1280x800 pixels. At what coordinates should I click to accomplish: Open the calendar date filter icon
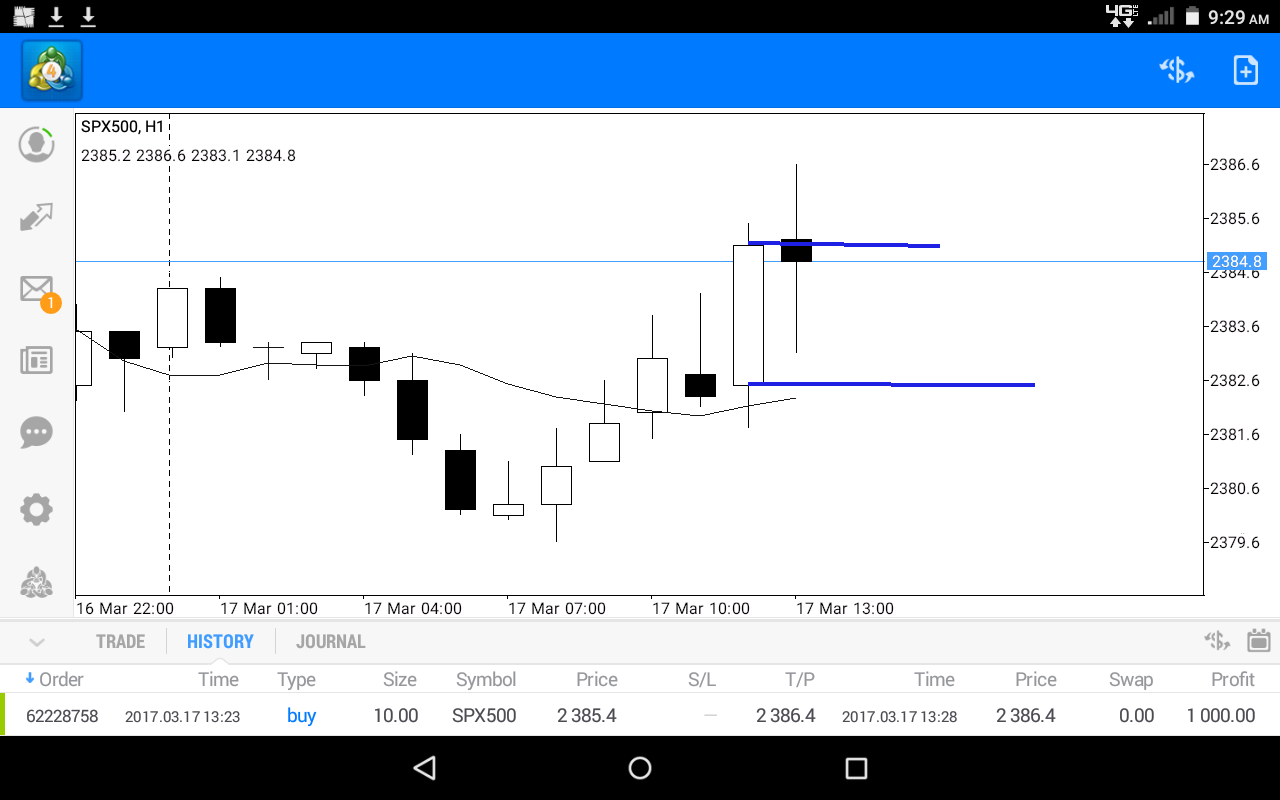(1258, 641)
